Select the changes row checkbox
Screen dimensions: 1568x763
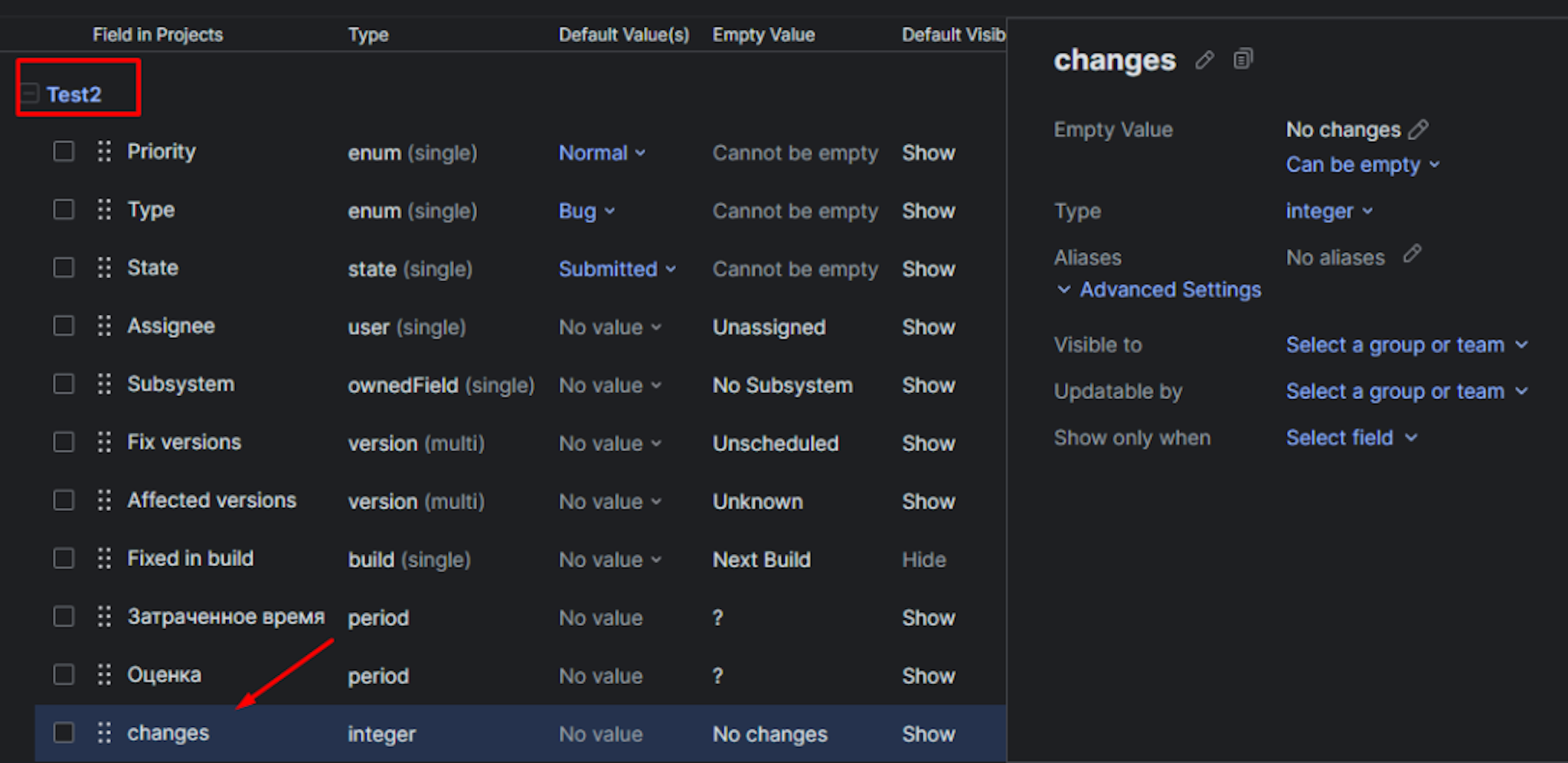click(64, 733)
